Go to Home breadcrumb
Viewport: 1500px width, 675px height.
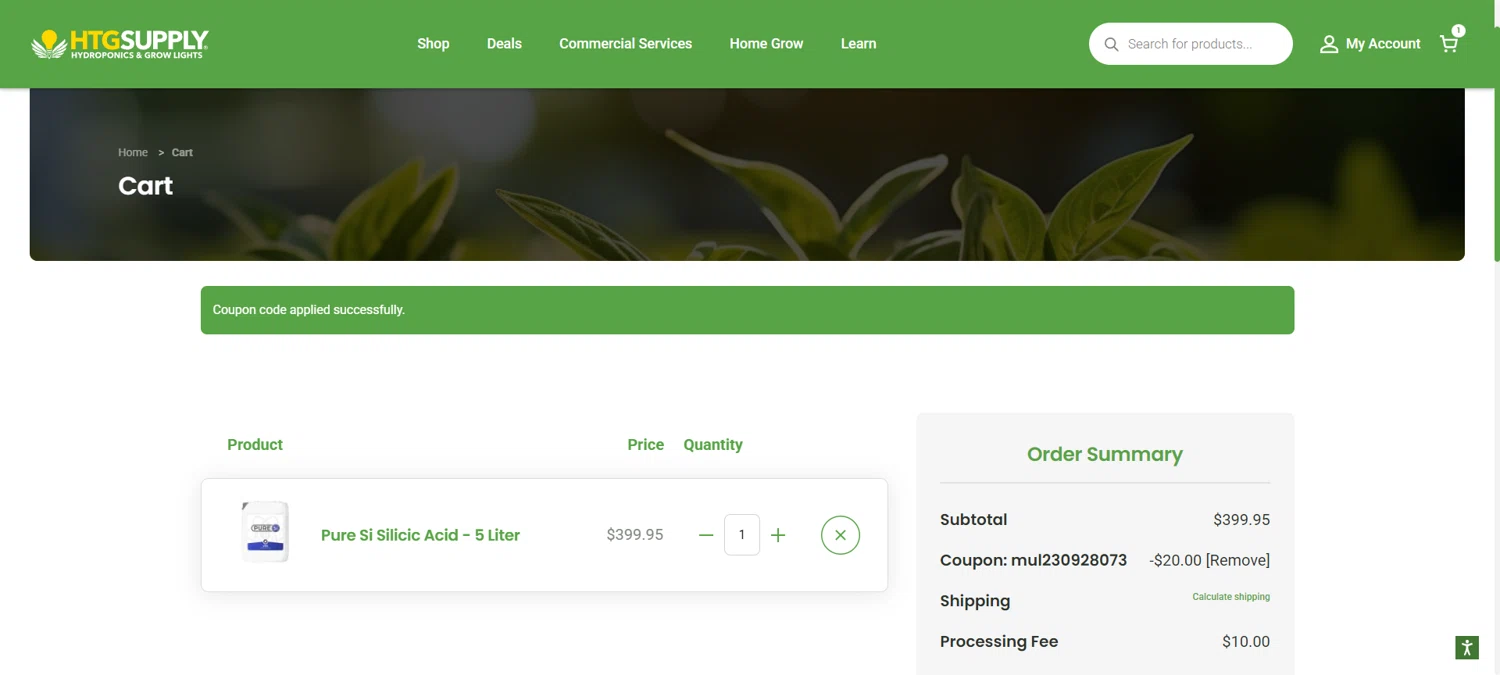[133, 153]
